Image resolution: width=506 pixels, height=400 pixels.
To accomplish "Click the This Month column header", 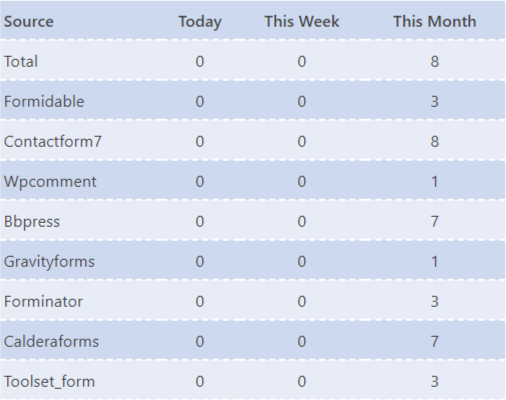I will (435, 22).
